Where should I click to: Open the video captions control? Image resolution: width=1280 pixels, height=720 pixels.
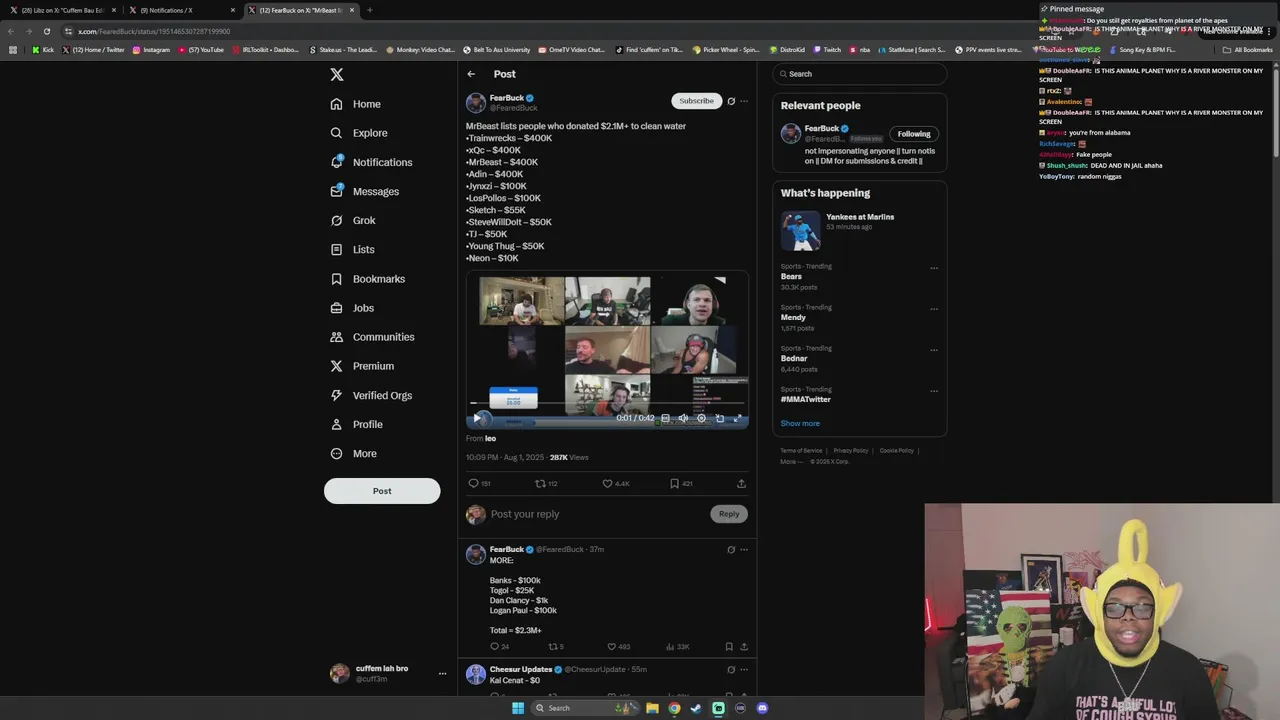coord(665,418)
